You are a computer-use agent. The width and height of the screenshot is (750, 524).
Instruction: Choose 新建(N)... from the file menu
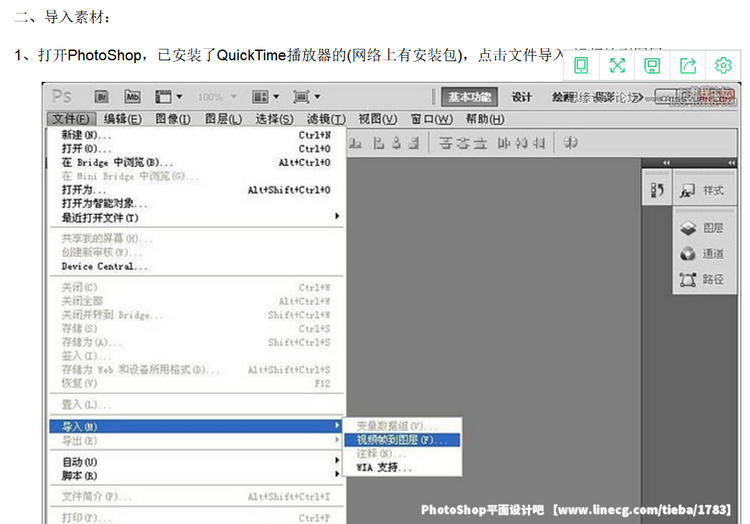(196, 135)
